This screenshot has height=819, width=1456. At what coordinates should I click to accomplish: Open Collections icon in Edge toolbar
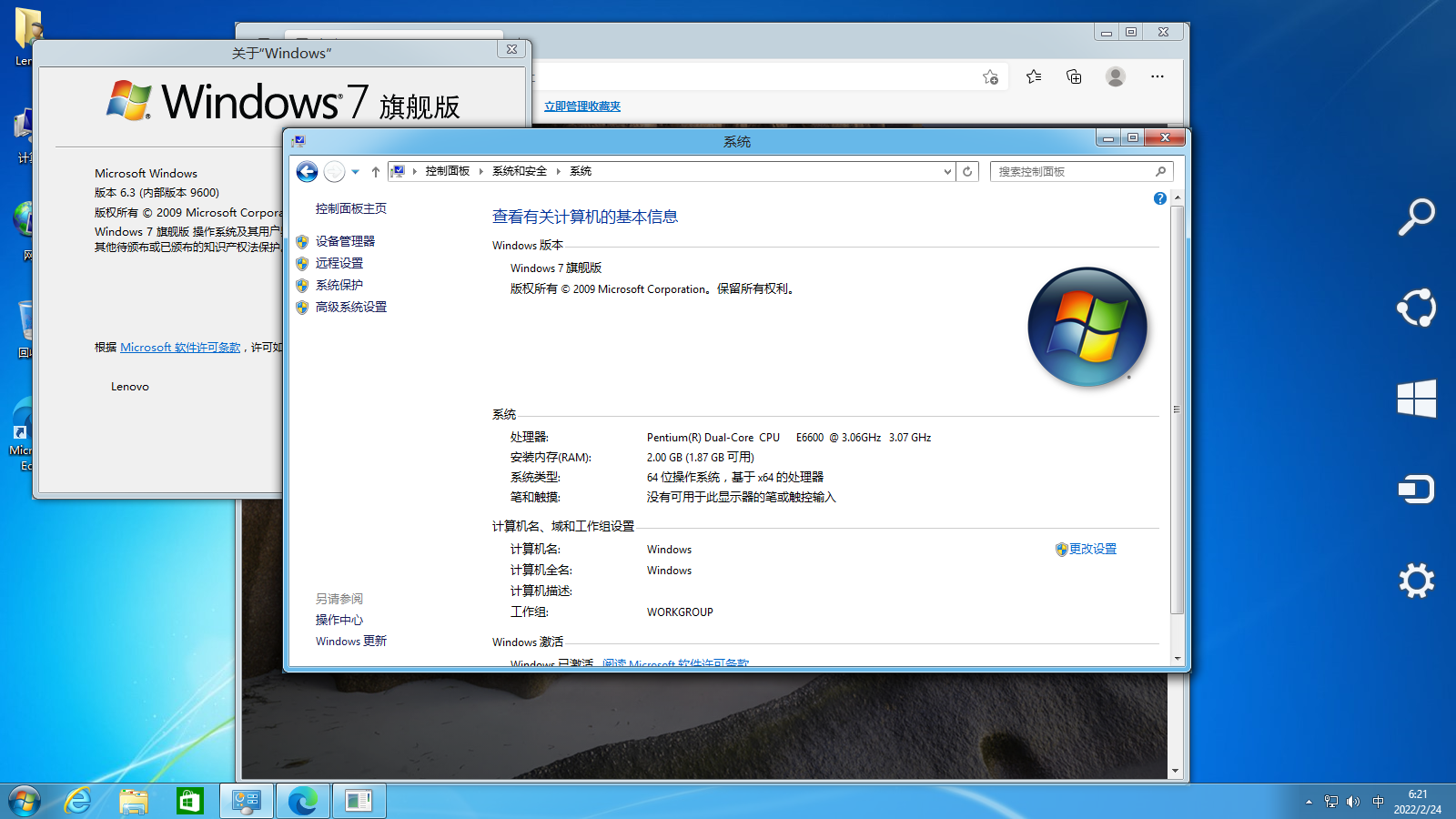(x=1074, y=77)
